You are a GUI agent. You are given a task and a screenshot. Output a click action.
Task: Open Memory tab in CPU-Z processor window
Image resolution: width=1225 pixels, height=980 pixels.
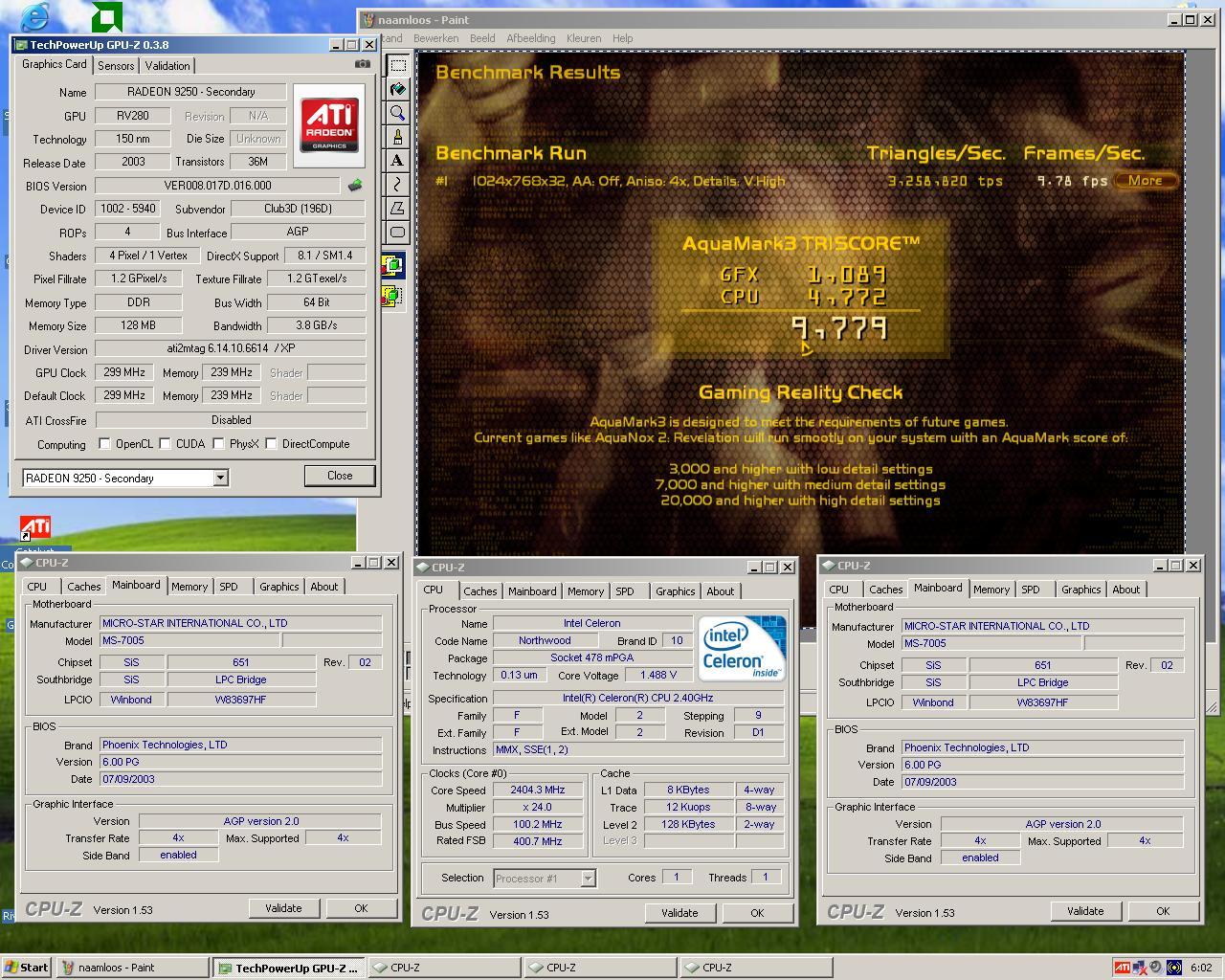585,591
